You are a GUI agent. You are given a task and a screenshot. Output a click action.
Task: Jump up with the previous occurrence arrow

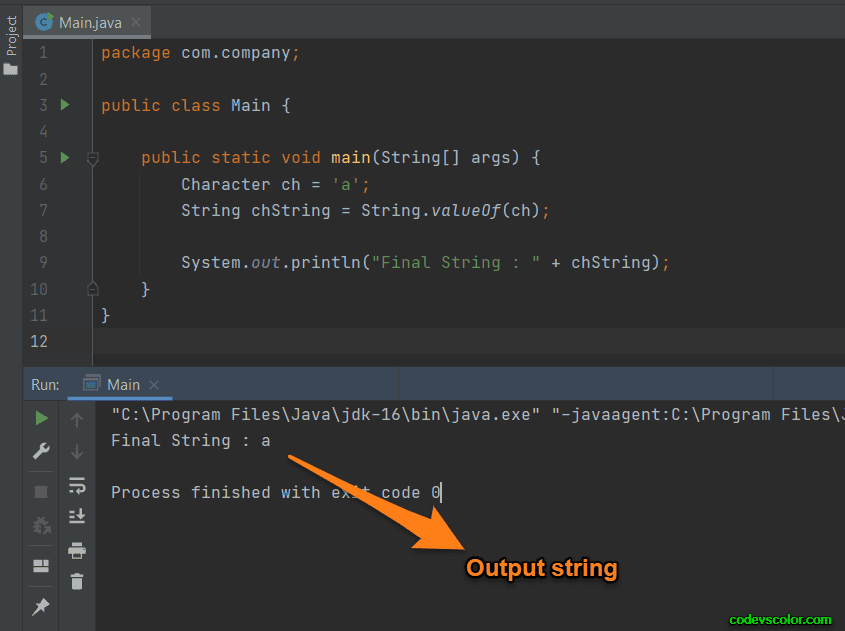(x=77, y=418)
